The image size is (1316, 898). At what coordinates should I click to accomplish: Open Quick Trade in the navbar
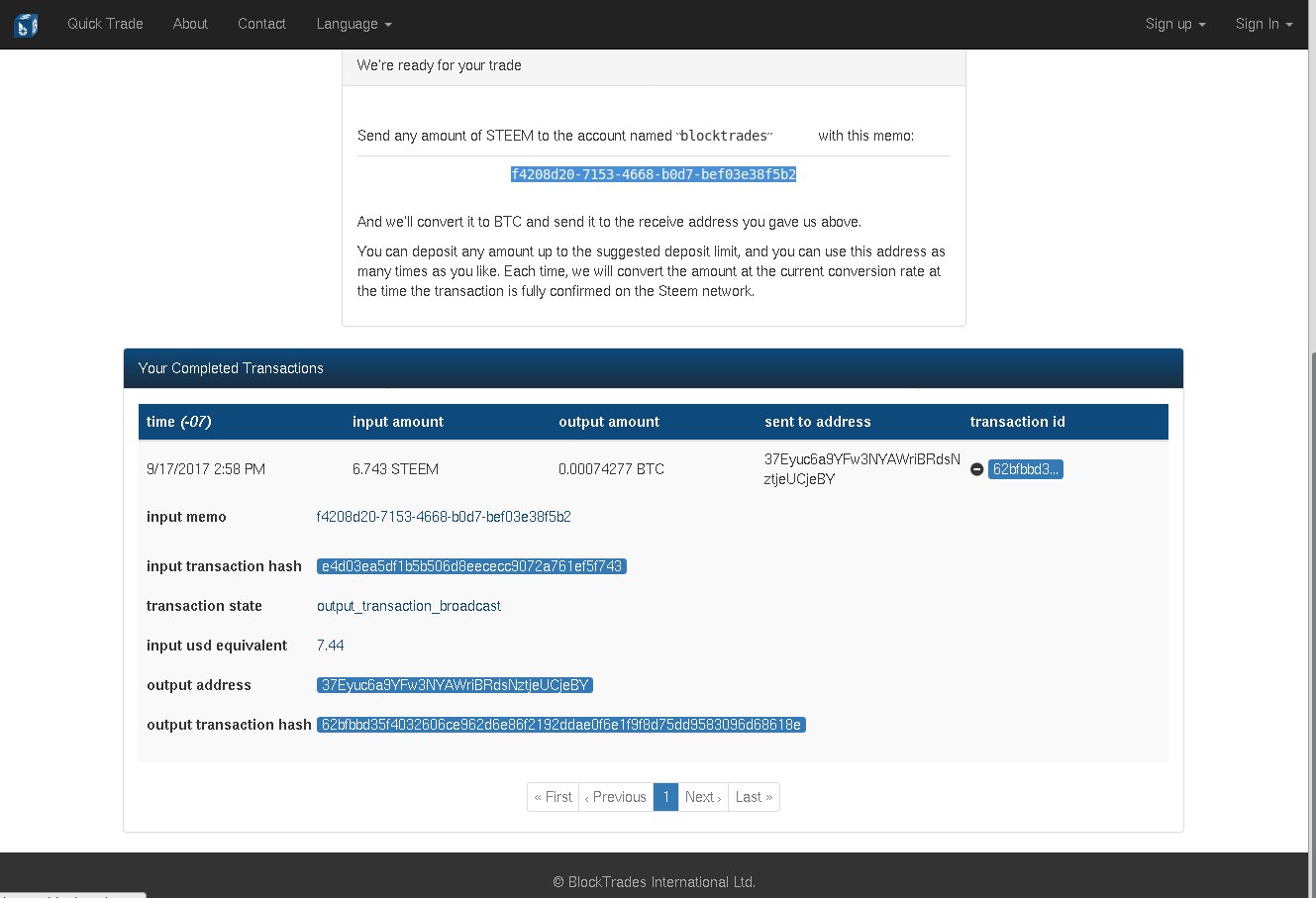tap(105, 24)
